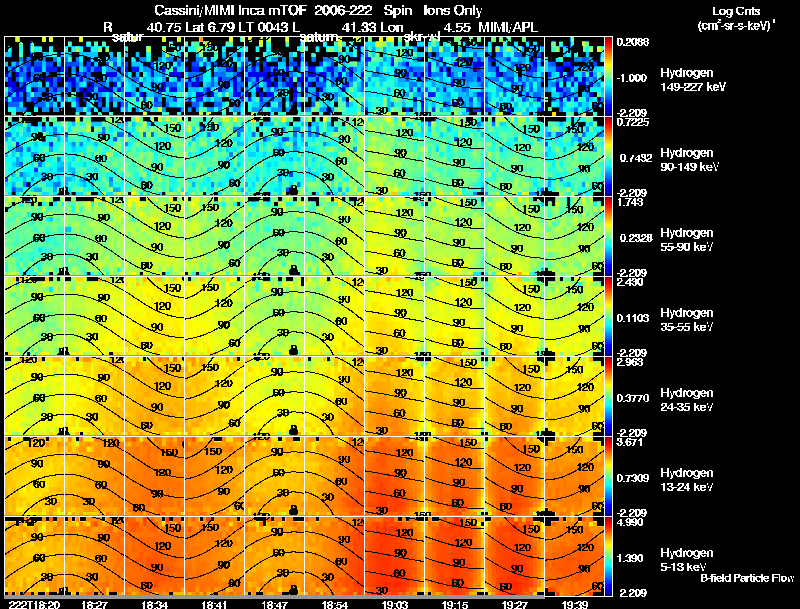Click the '19:15' time axis label
Viewport: 800px width, 609px height.
[455, 604]
